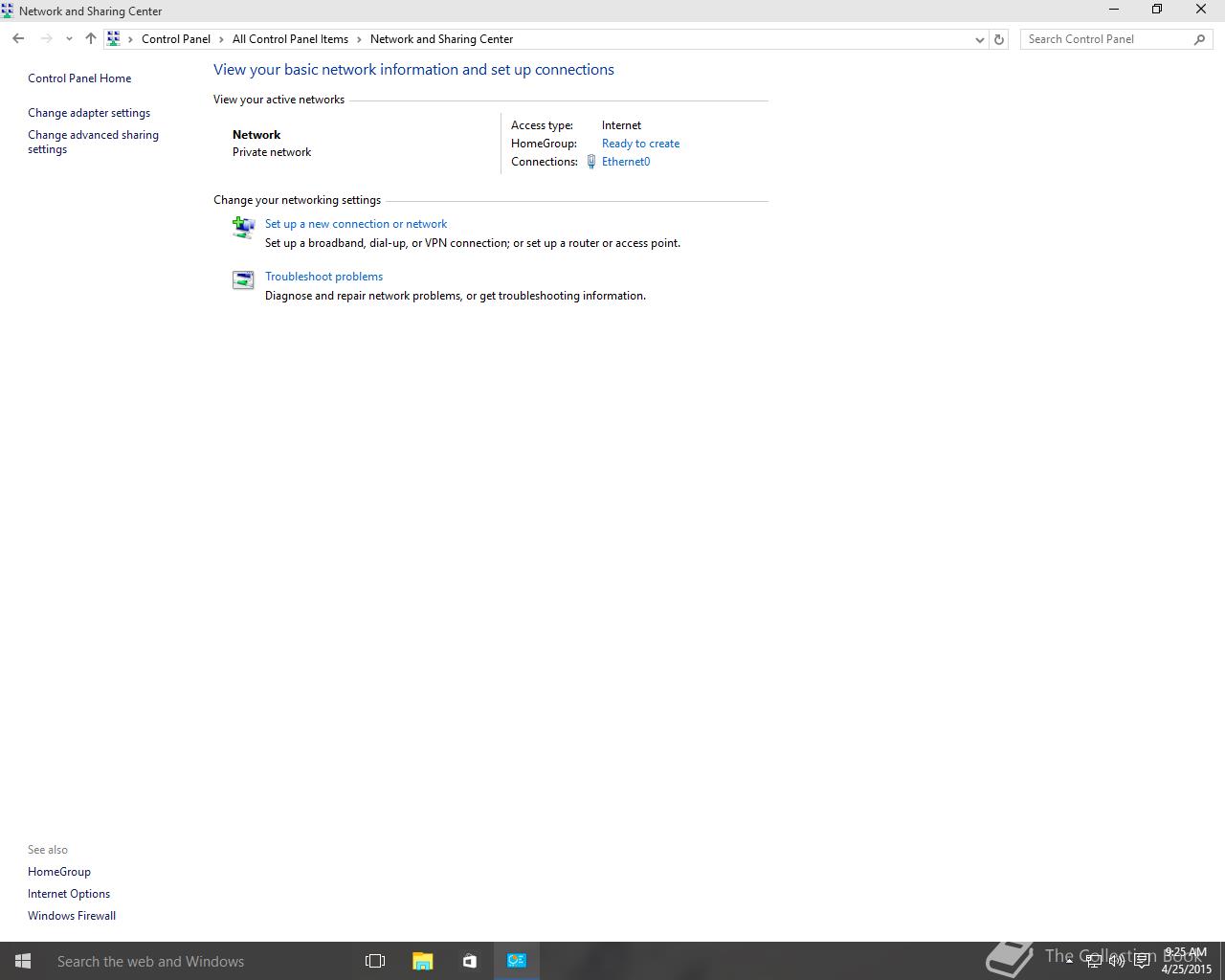1225x980 pixels.
Task: Show hidden tray icons arrow
Action: (x=1069, y=961)
